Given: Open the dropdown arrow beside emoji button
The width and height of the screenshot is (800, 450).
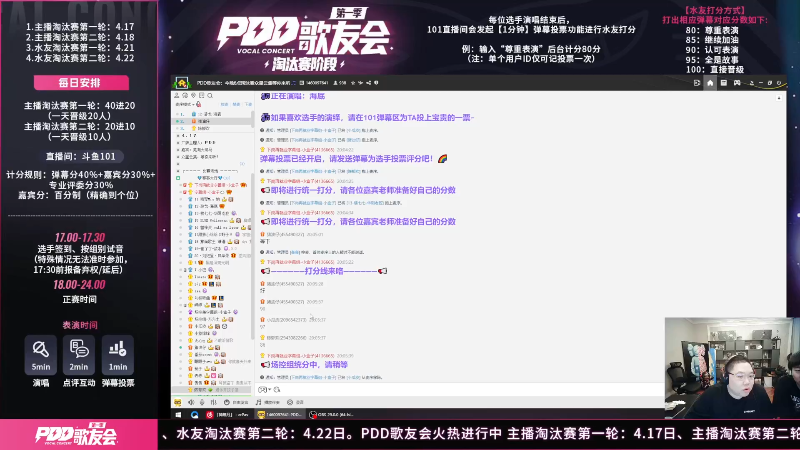Looking at the screenshot, I should coord(269,390).
